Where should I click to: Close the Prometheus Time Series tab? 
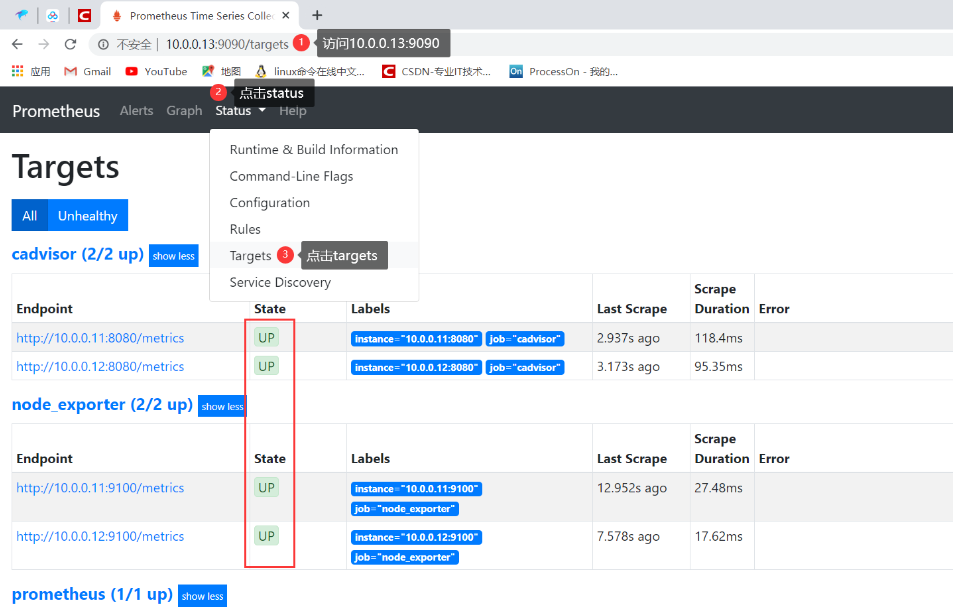[x=286, y=15]
